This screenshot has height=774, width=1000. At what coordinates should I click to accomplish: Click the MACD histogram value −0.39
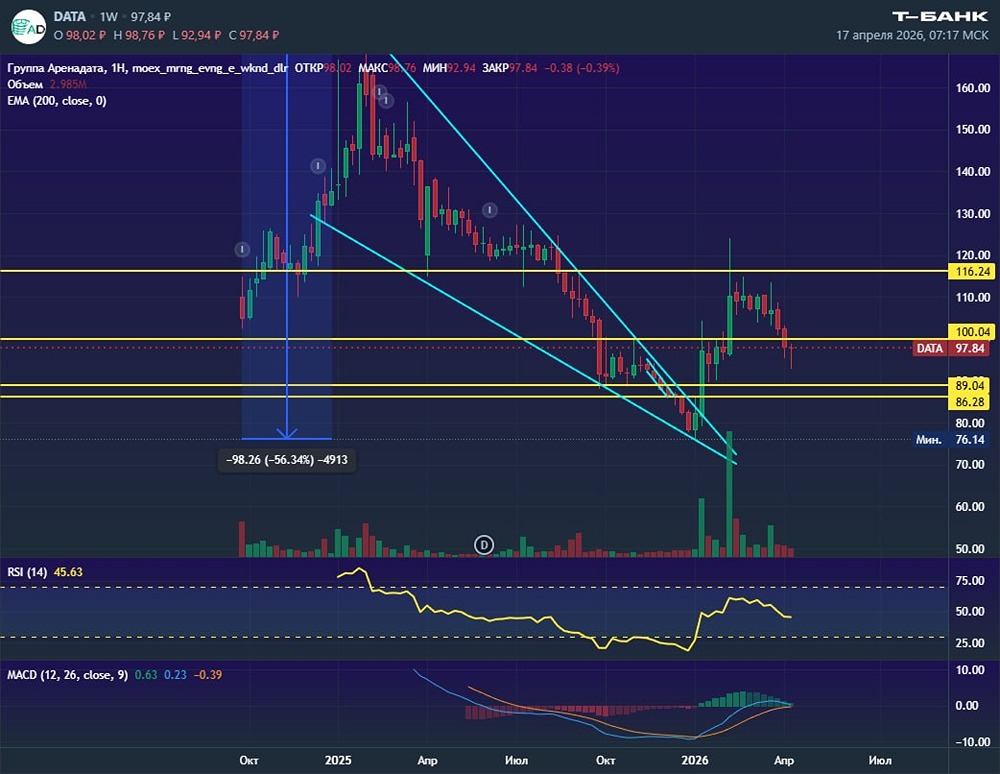(x=208, y=675)
